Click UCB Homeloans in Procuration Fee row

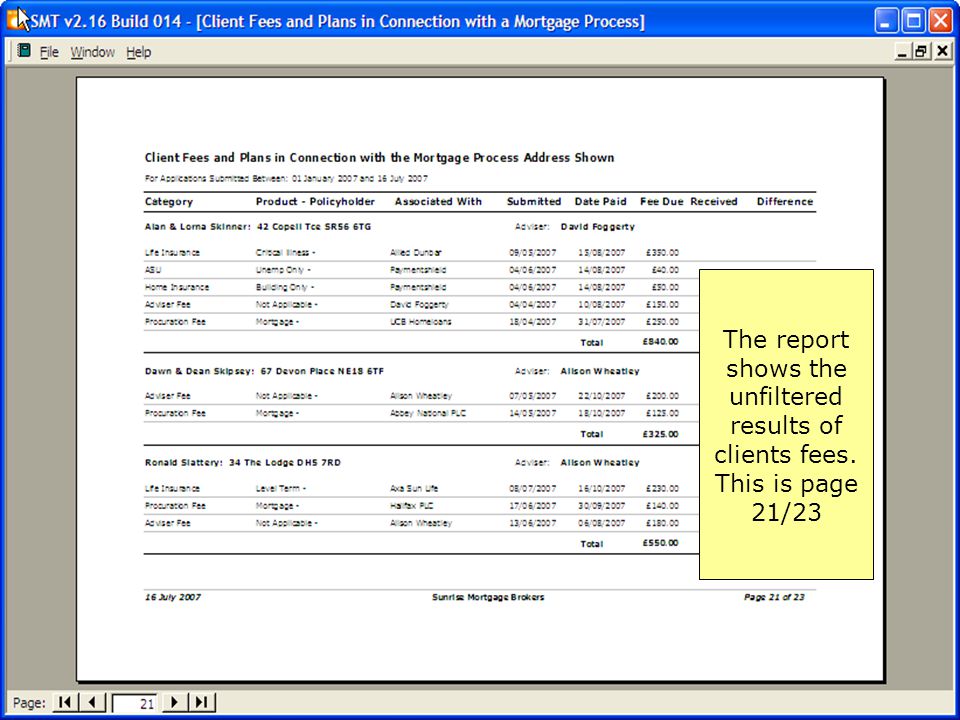click(x=421, y=321)
